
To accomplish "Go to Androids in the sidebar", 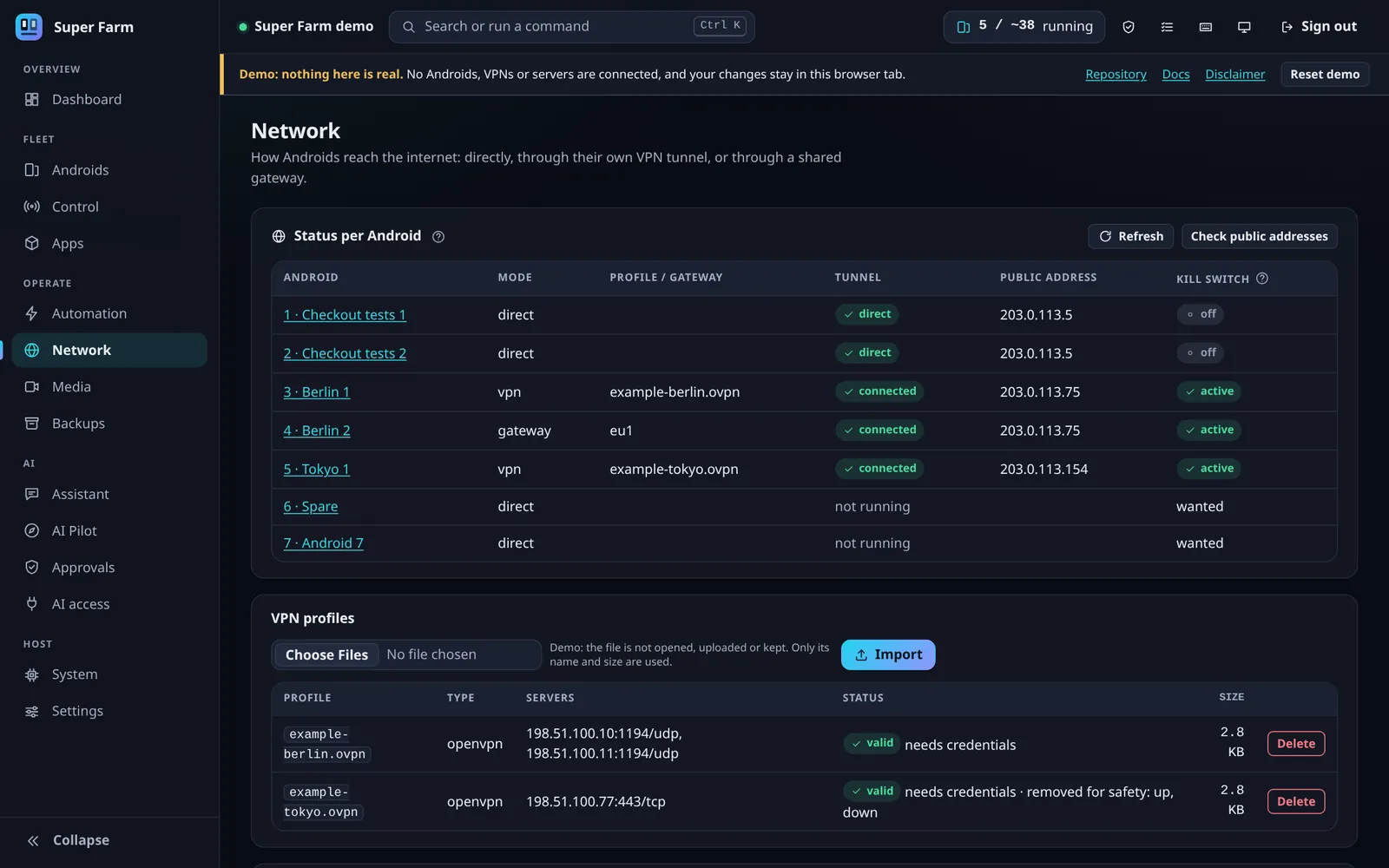I will click(109, 170).
